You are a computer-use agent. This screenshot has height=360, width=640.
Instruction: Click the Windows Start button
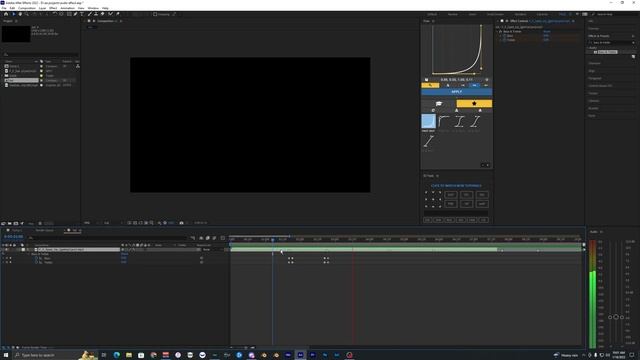coord(6,355)
